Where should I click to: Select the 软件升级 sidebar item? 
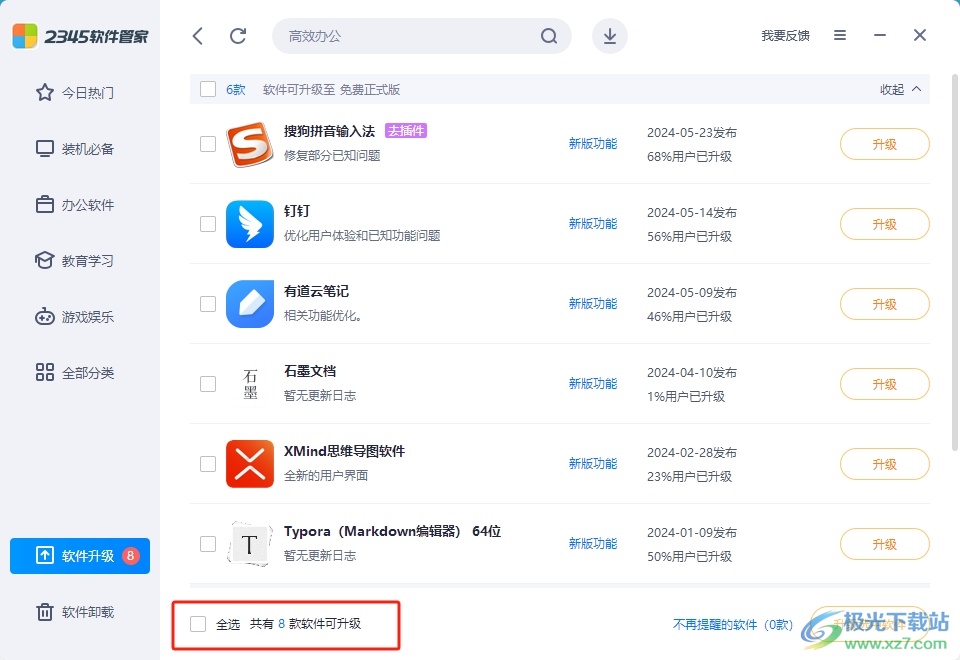[80, 556]
